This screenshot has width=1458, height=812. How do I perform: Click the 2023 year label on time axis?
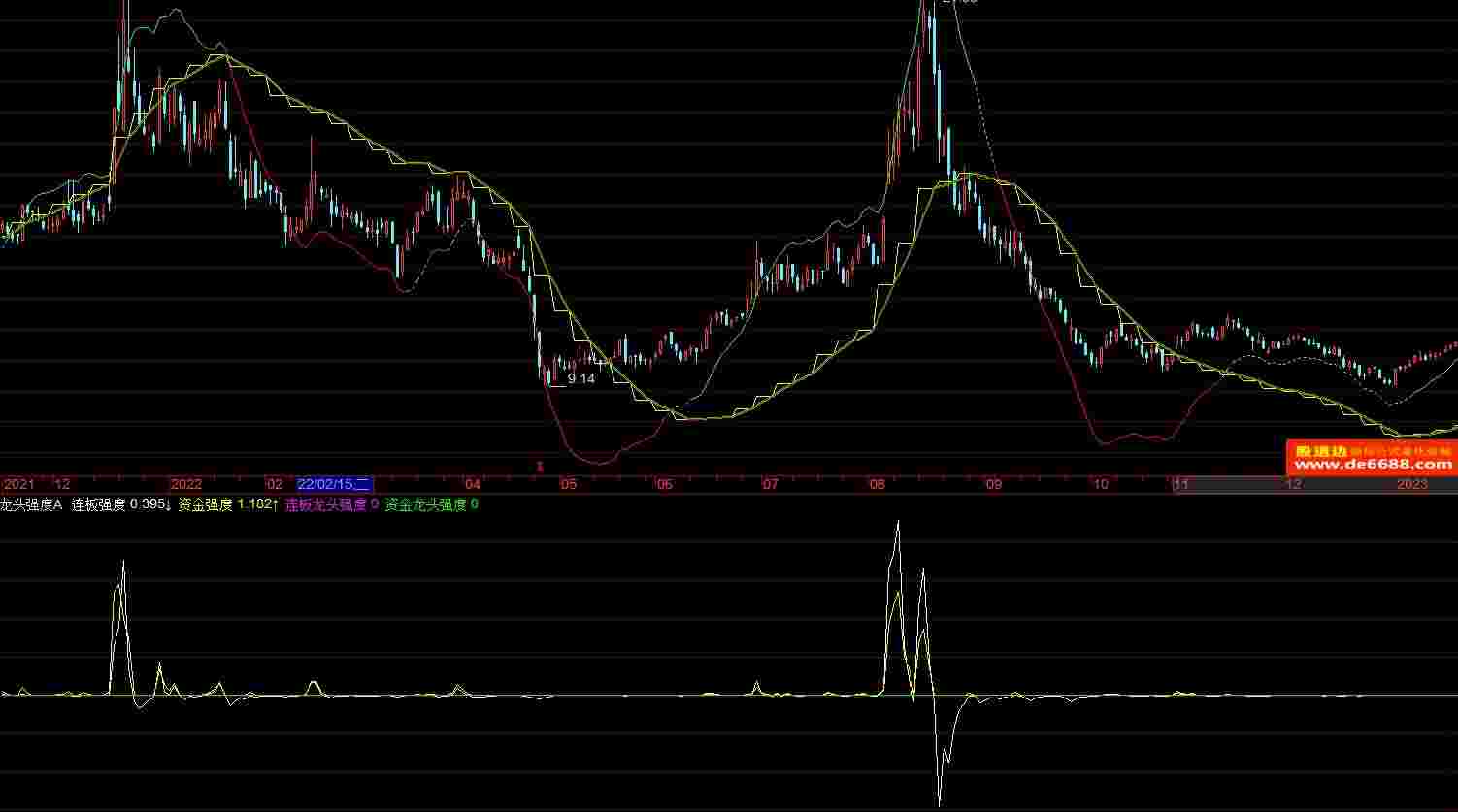click(x=1412, y=484)
